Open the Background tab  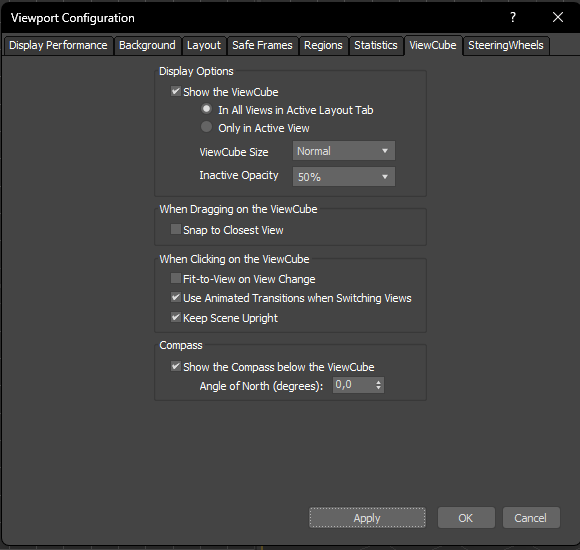[x=147, y=45]
